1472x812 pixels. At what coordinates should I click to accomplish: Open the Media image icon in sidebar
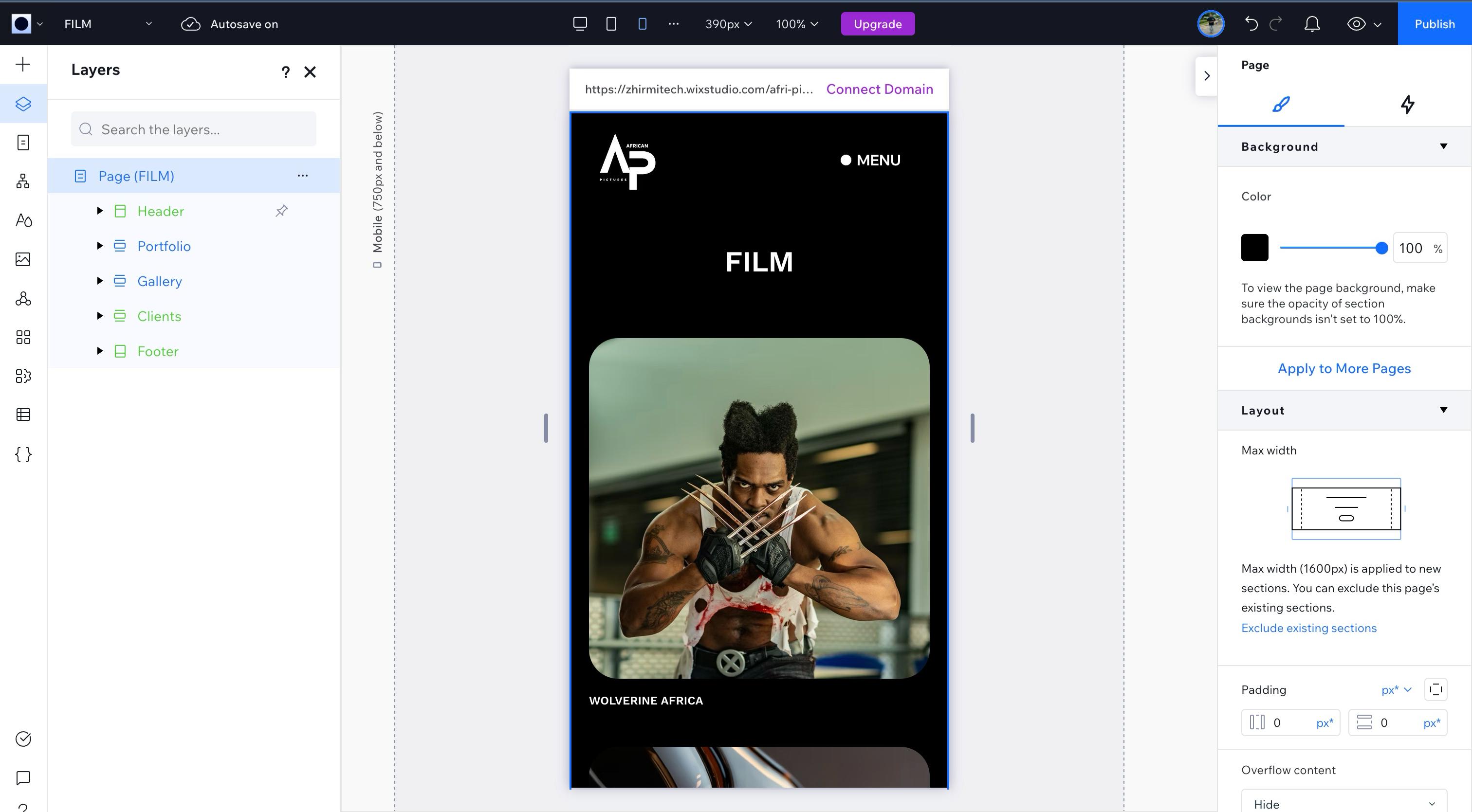[23, 259]
